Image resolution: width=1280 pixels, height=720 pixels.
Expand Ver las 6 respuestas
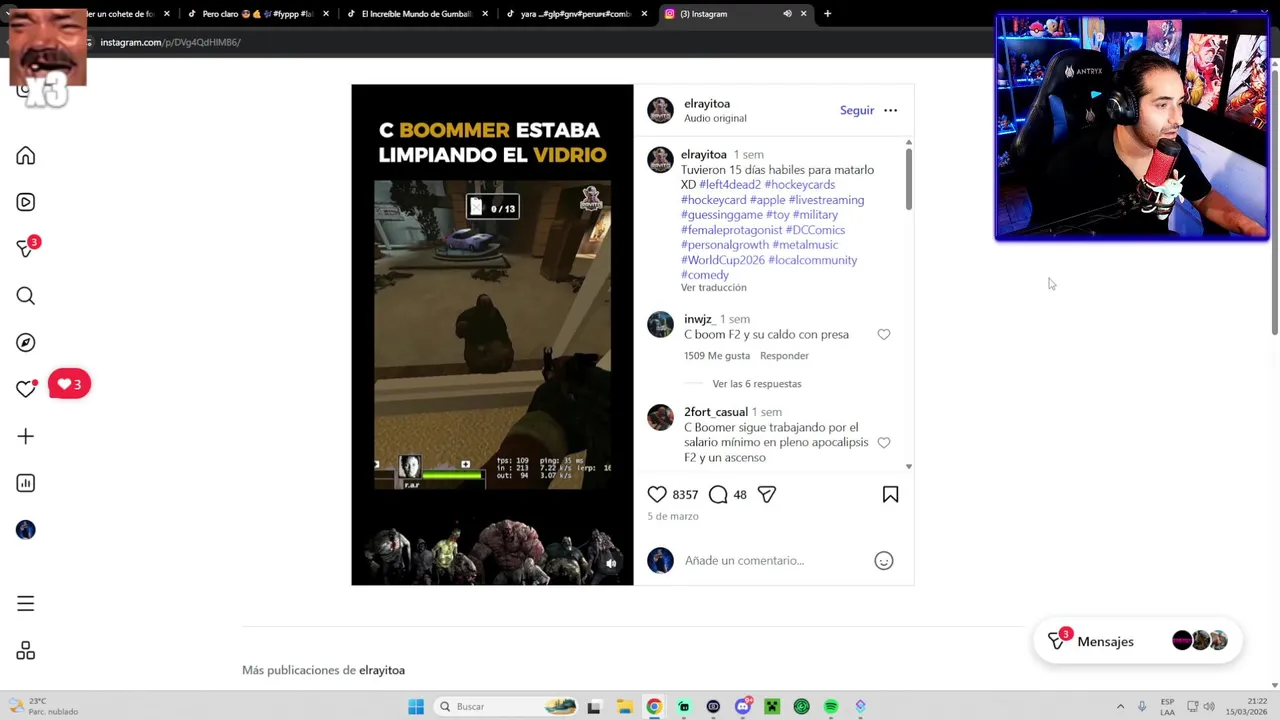point(757,384)
